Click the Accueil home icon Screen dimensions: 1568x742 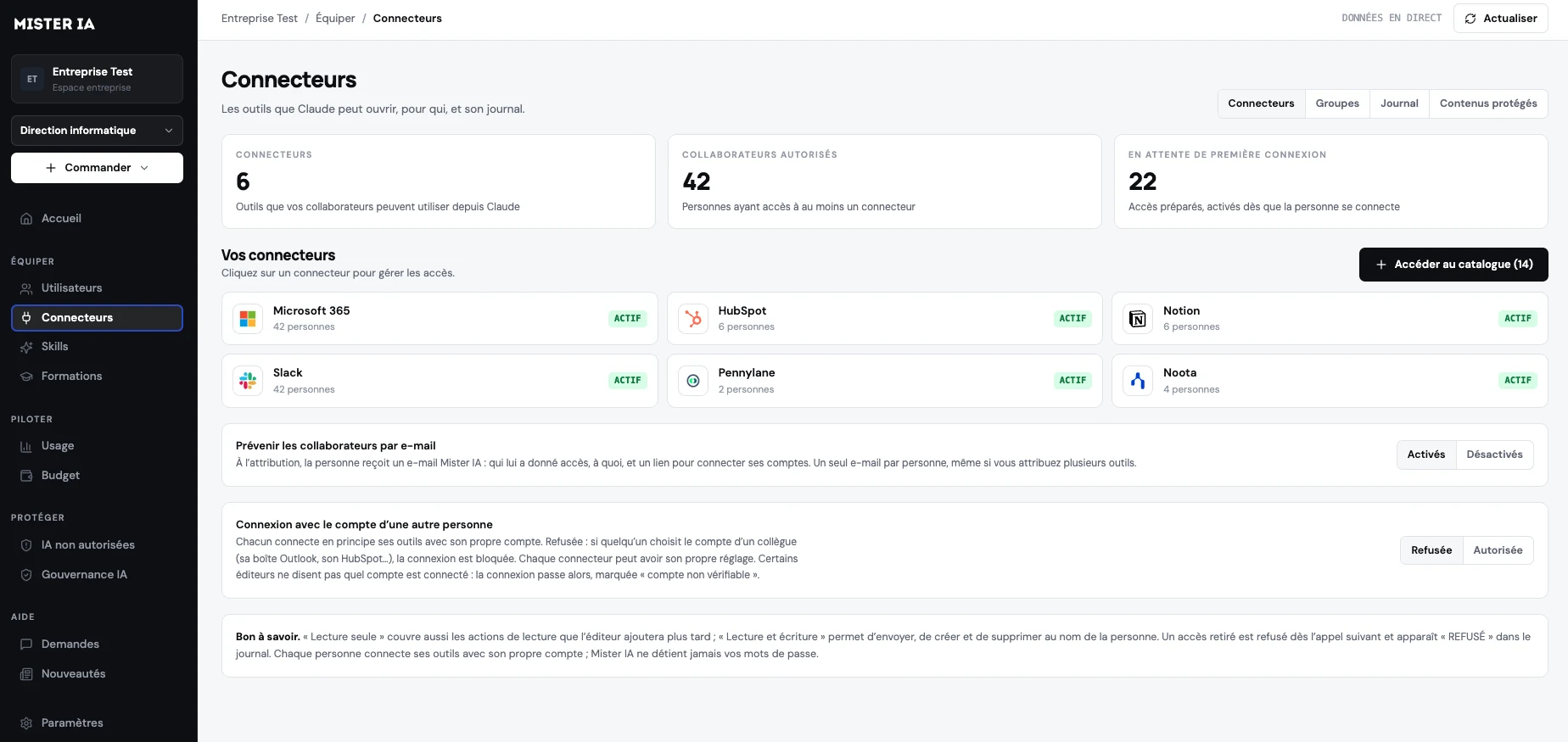(x=26, y=219)
